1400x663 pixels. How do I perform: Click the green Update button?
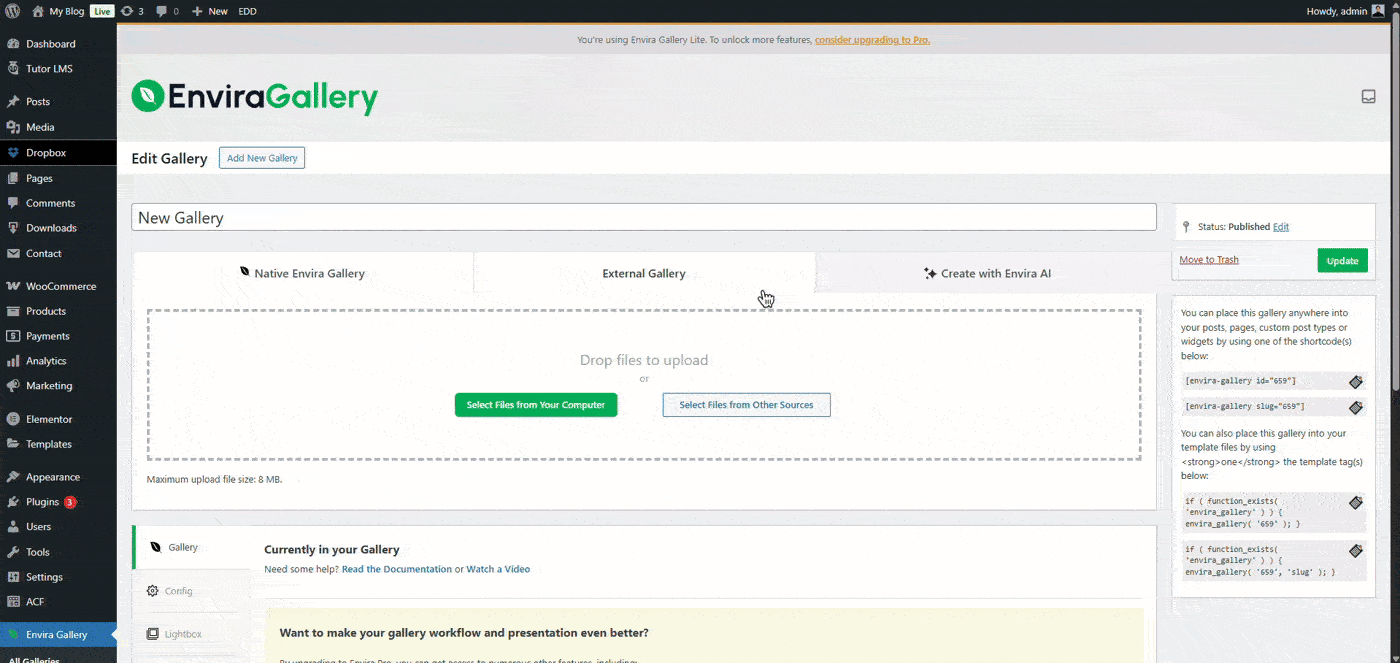pos(1342,259)
